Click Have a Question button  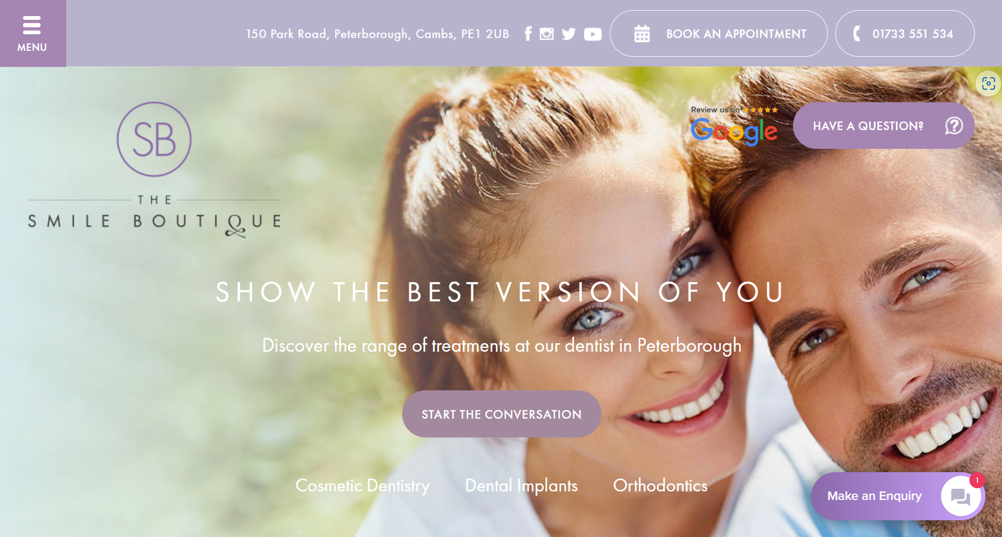coord(884,125)
